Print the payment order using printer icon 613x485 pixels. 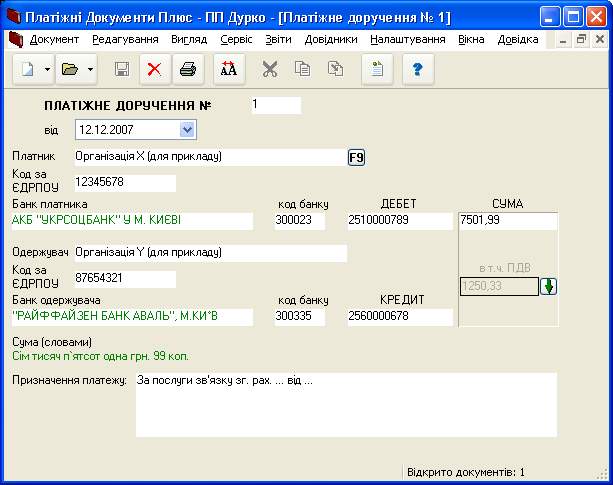pos(188,70)
